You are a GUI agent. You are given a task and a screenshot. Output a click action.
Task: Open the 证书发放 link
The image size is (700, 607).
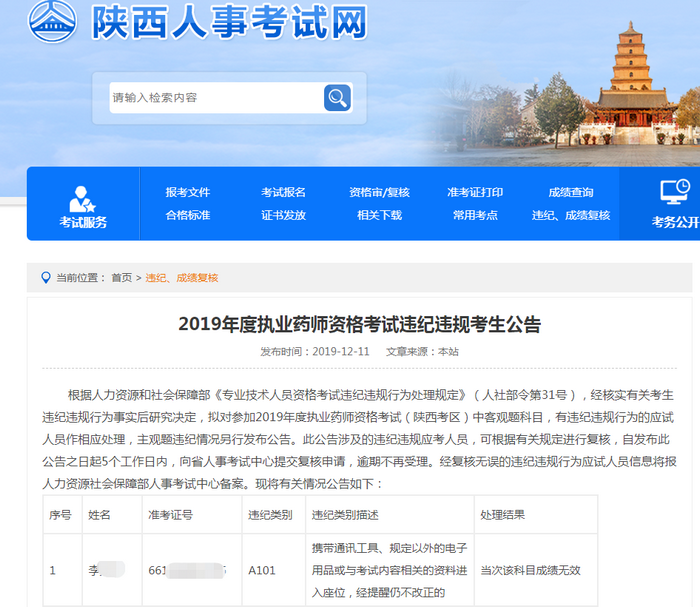[283, 215]
